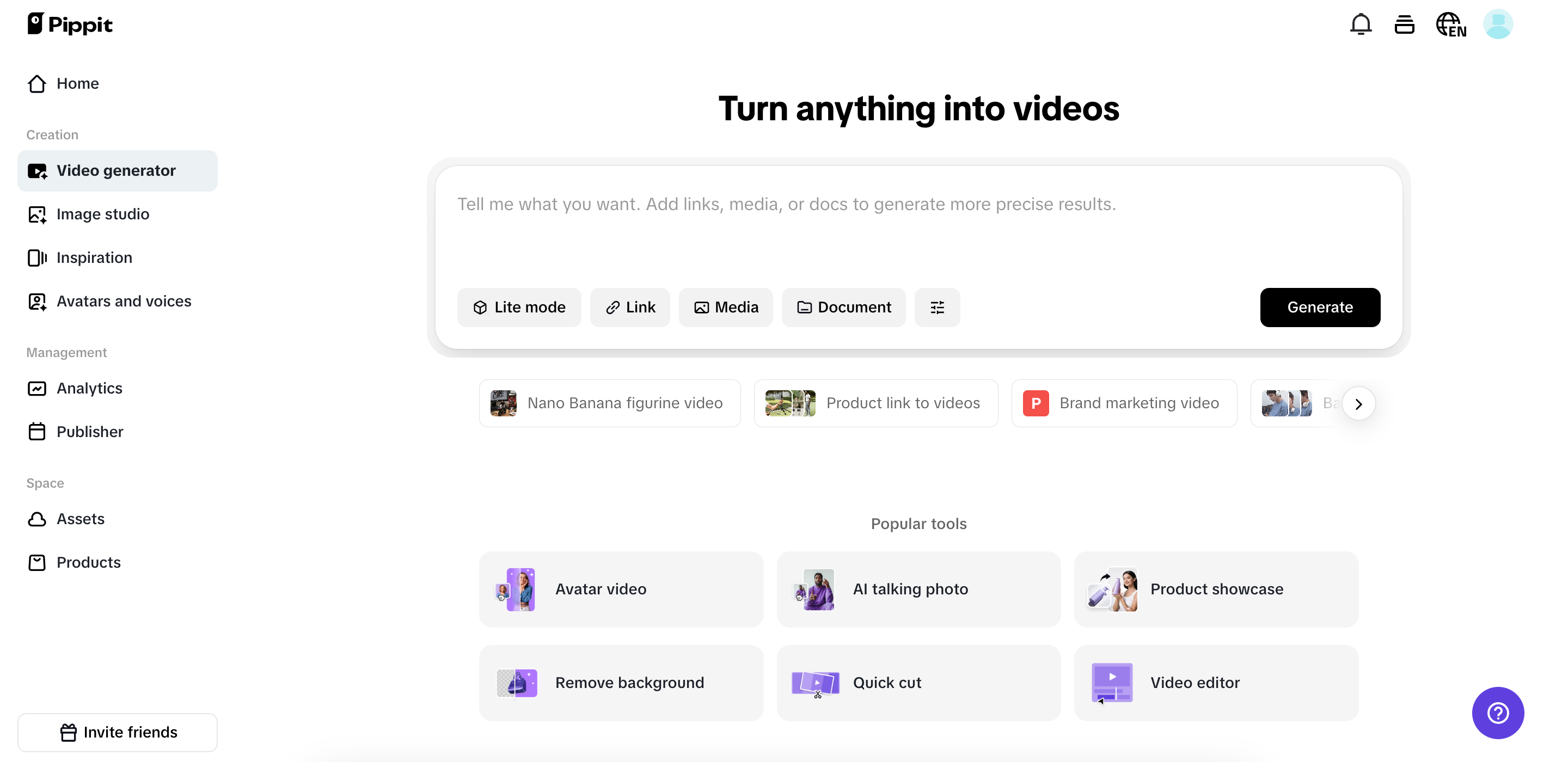This screenshot has width=1568, height=762.
Task: Open Inspiration section
Action: point(118,257)
